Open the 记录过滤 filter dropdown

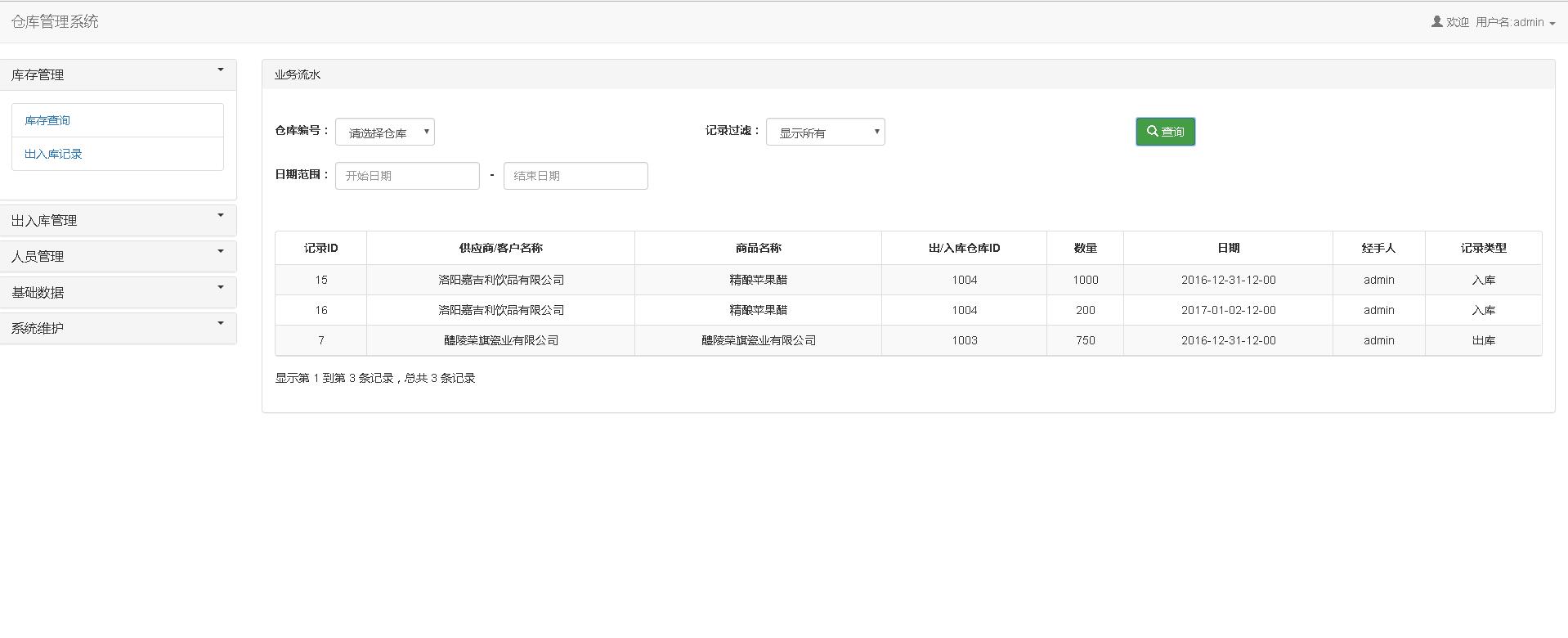pyautogui.click(x=825, y=133)
